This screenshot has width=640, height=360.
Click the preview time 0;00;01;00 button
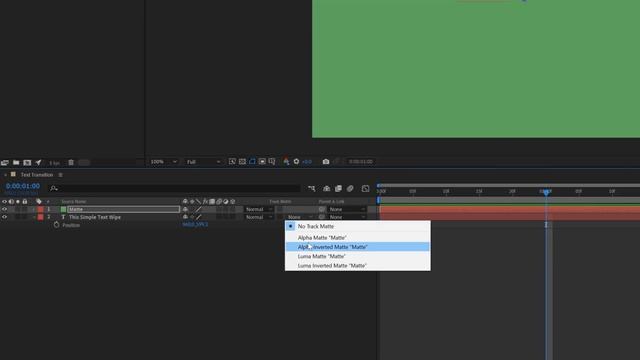tap(361, 162)
